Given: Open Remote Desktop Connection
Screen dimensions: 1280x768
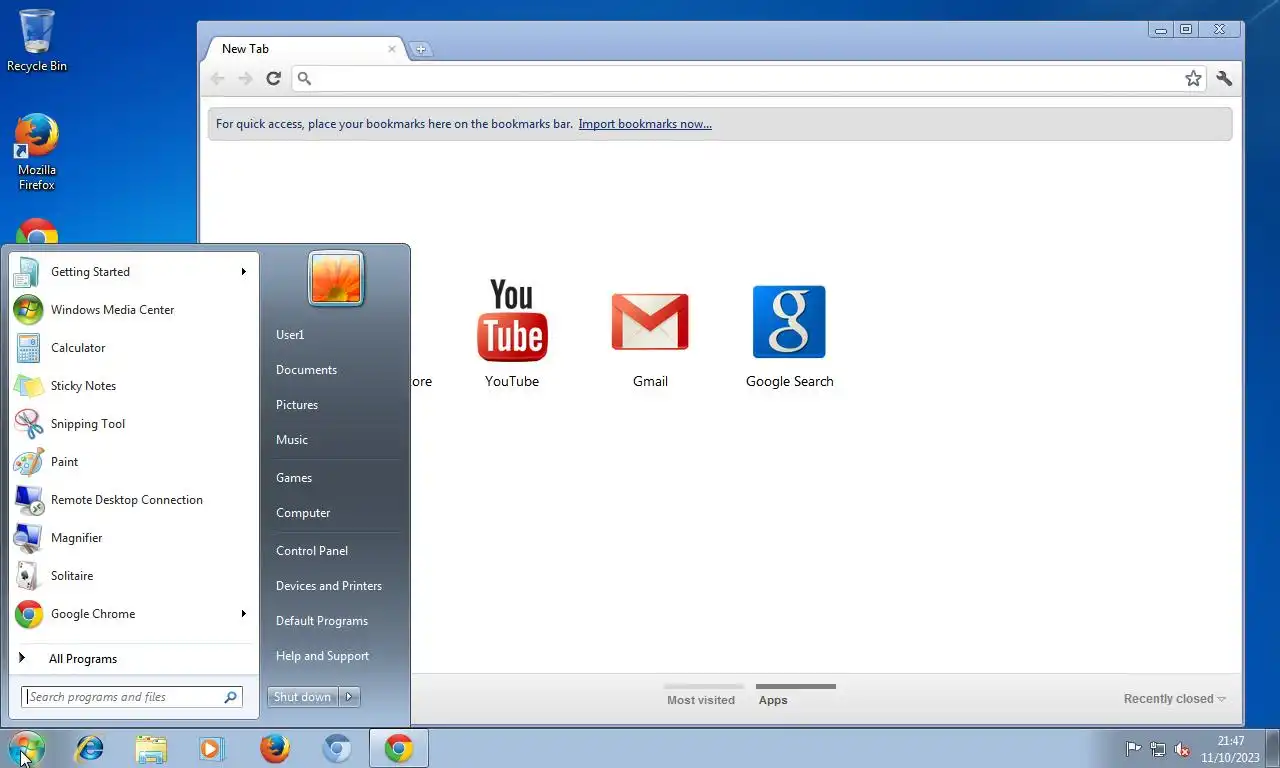Looking at the screenshot, I should [133, 500].
